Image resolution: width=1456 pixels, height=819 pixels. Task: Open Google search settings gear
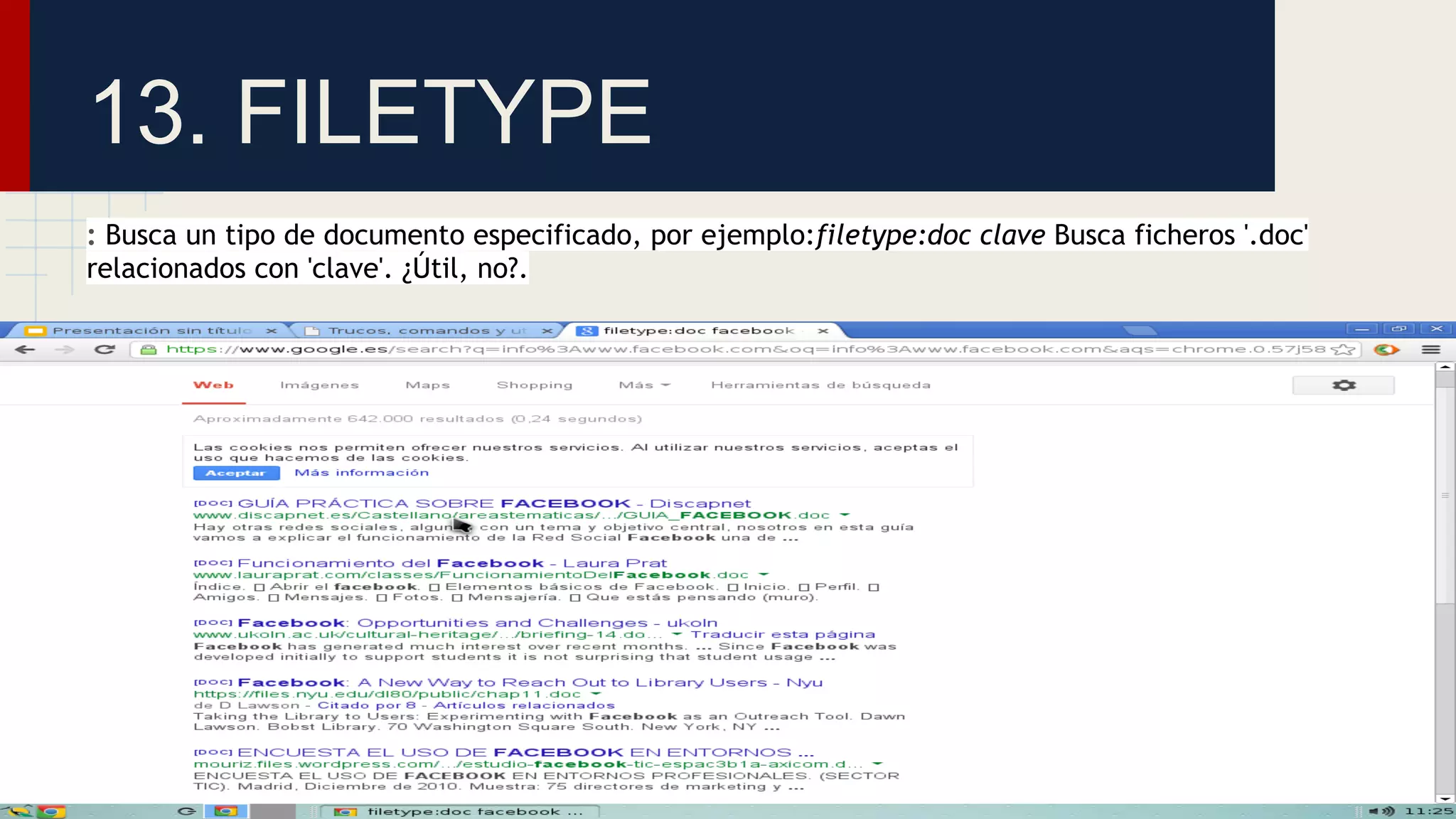click(1343, 385)
